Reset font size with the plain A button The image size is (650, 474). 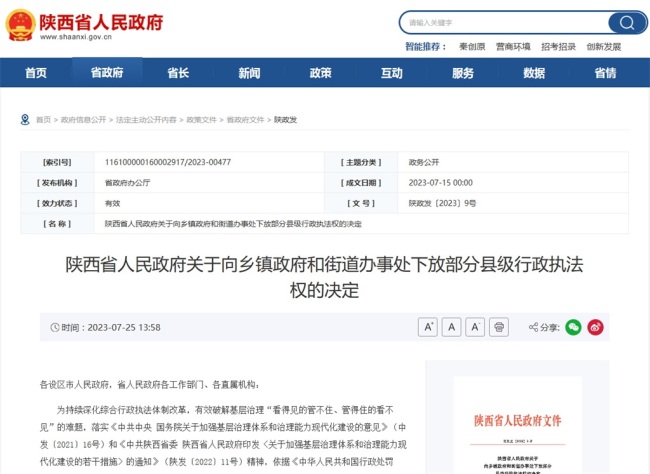click(x=451, y=327)
